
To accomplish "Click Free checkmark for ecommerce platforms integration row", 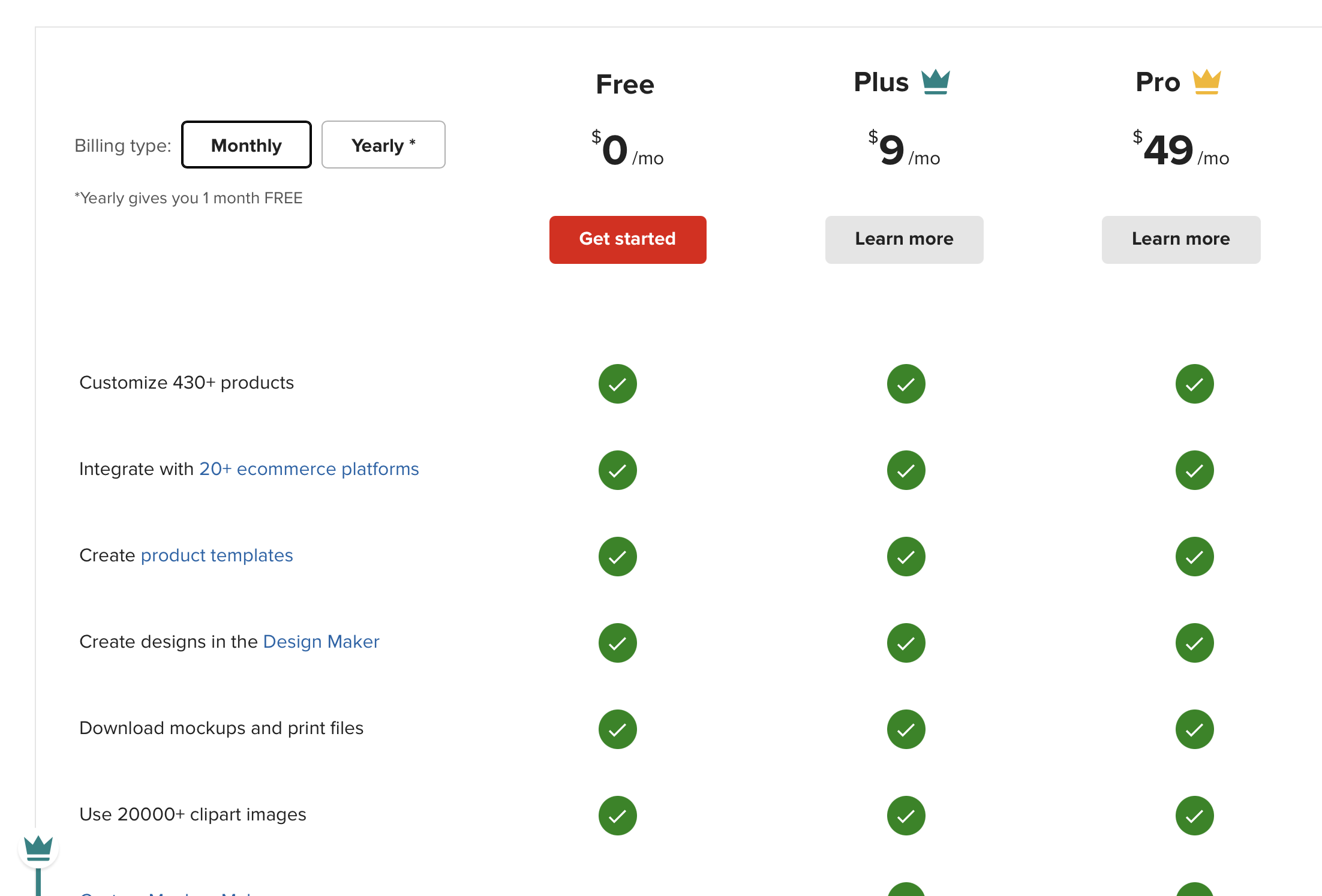I will pos(617,470).
